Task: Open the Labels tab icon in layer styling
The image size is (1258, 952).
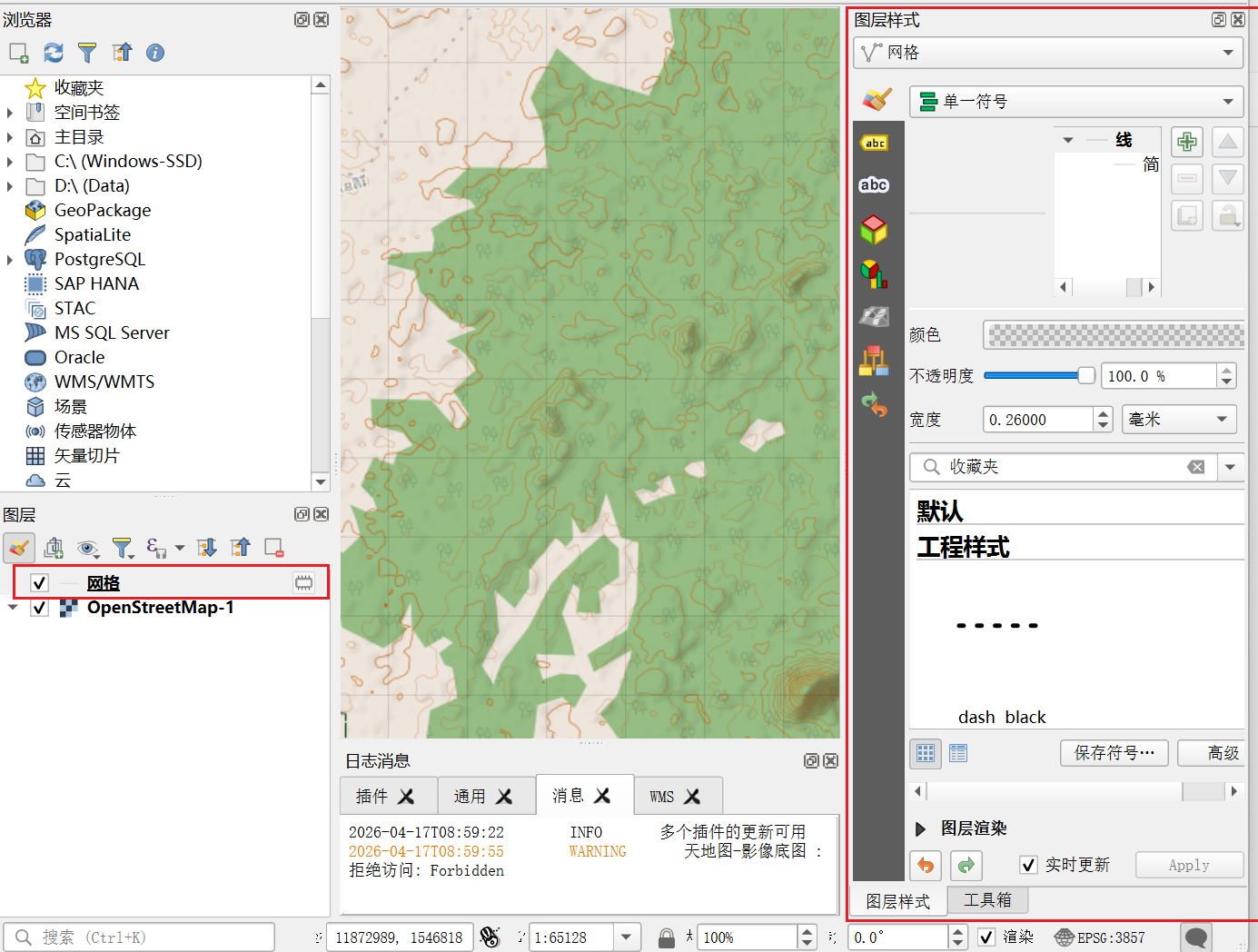Action: tap(874, 185)
